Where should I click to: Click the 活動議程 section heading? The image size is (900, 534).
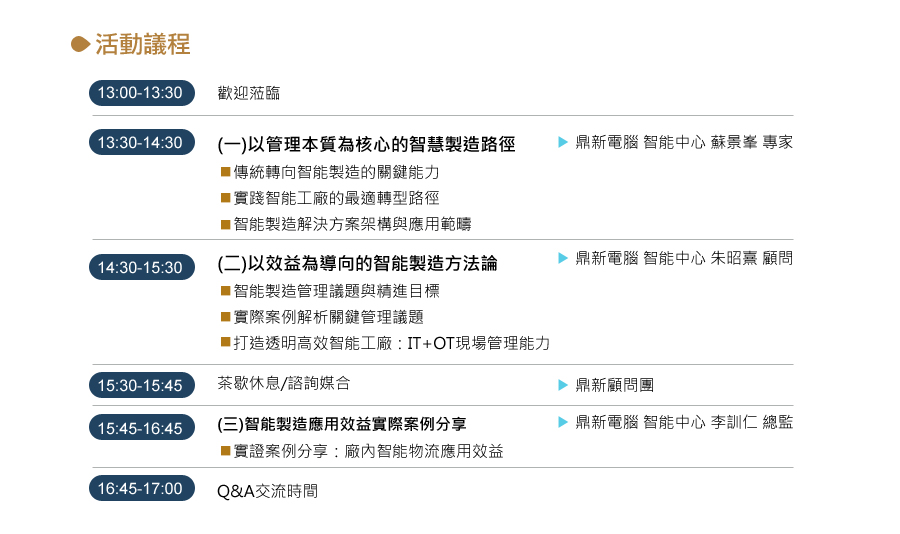coord(142,44)
